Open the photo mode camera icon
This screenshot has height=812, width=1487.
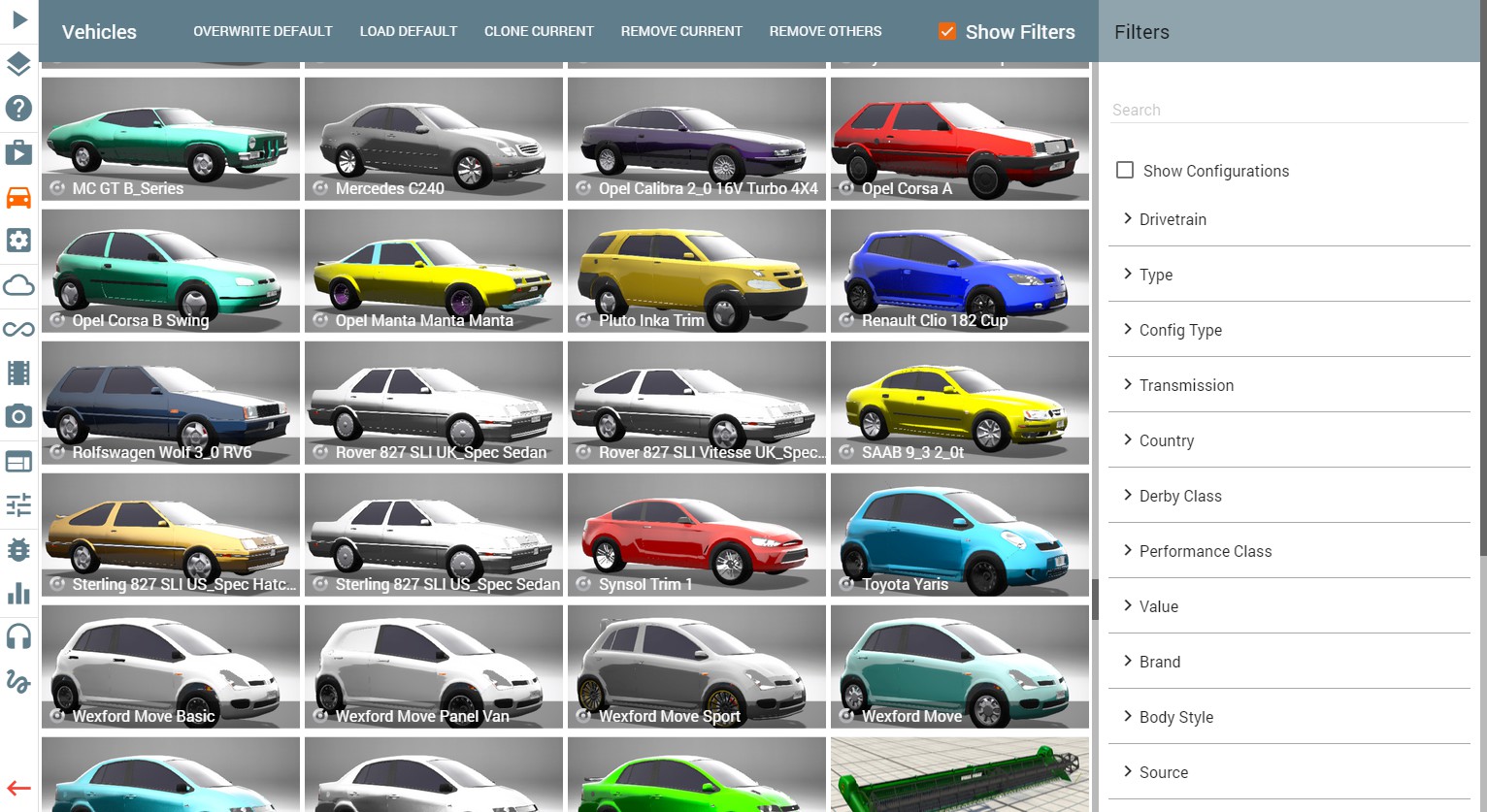click(18, 416)
